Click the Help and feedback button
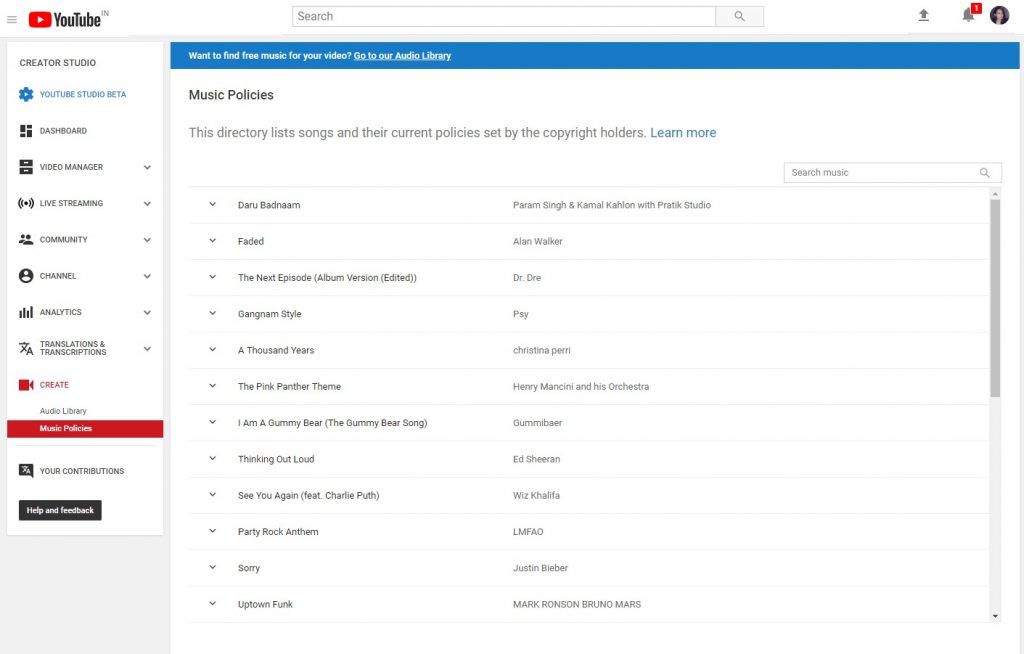1024x654 pixels. 60,510
